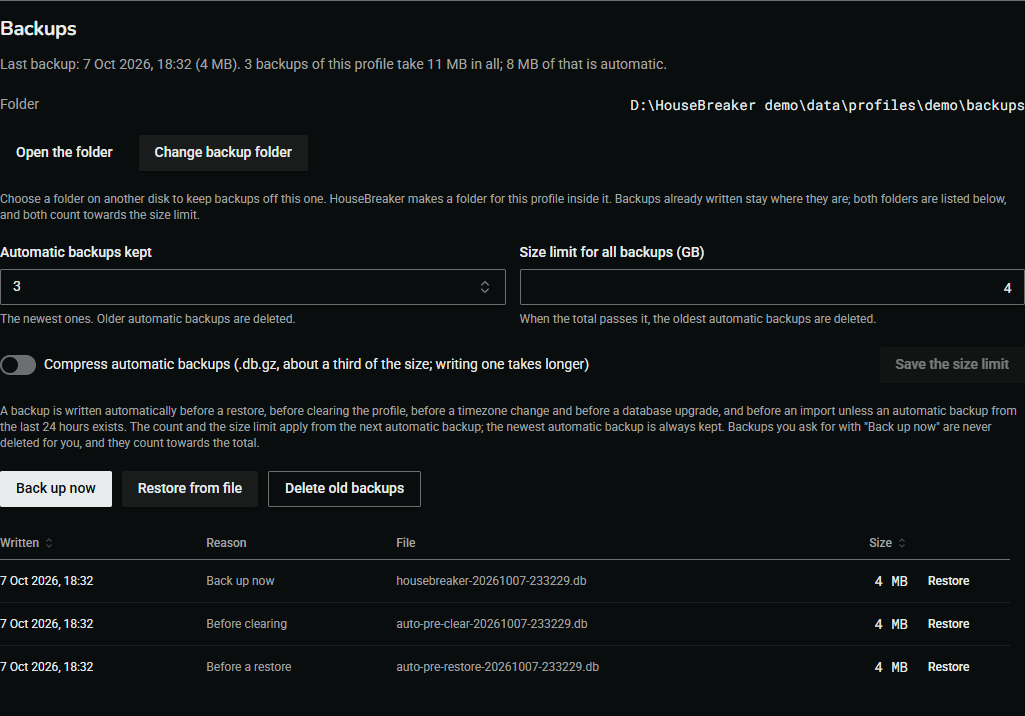Select file name housebreaker-20261007-233229.db
This screenshot has width=1025, height=716.
coord(491,581)
